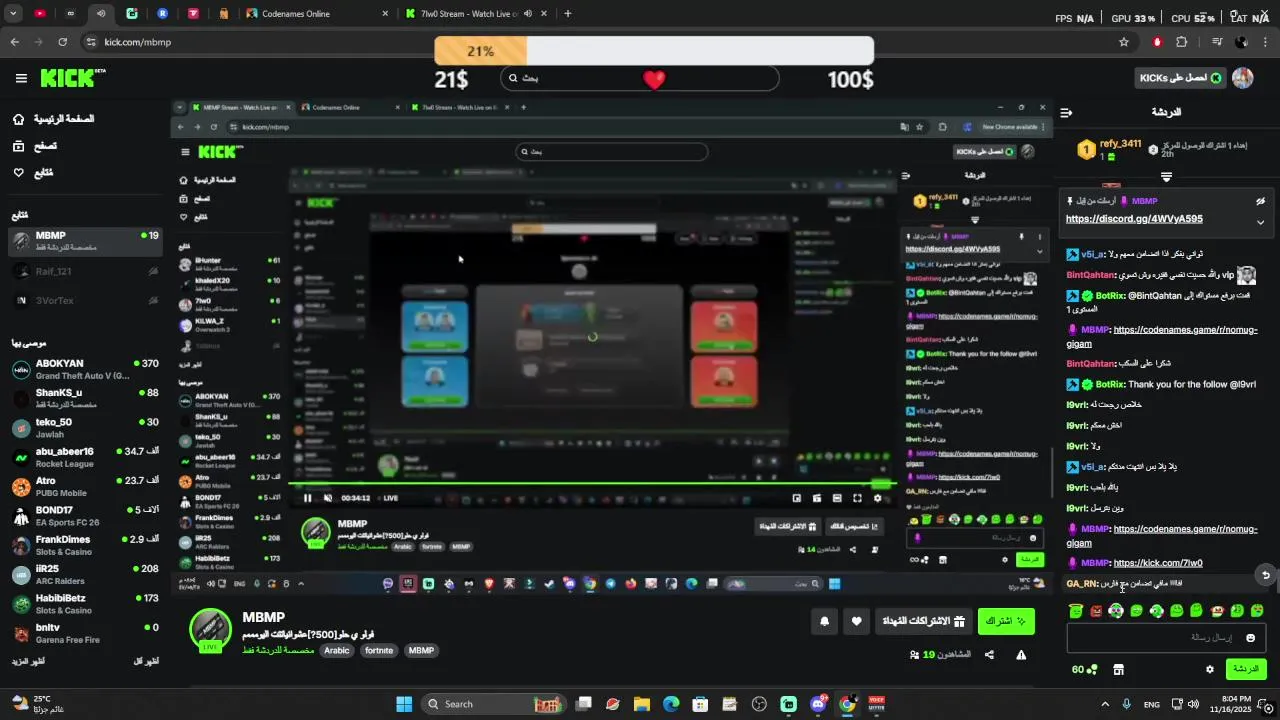Unmute the video player volume
The image size is (1280, 720).
[328, 498]
